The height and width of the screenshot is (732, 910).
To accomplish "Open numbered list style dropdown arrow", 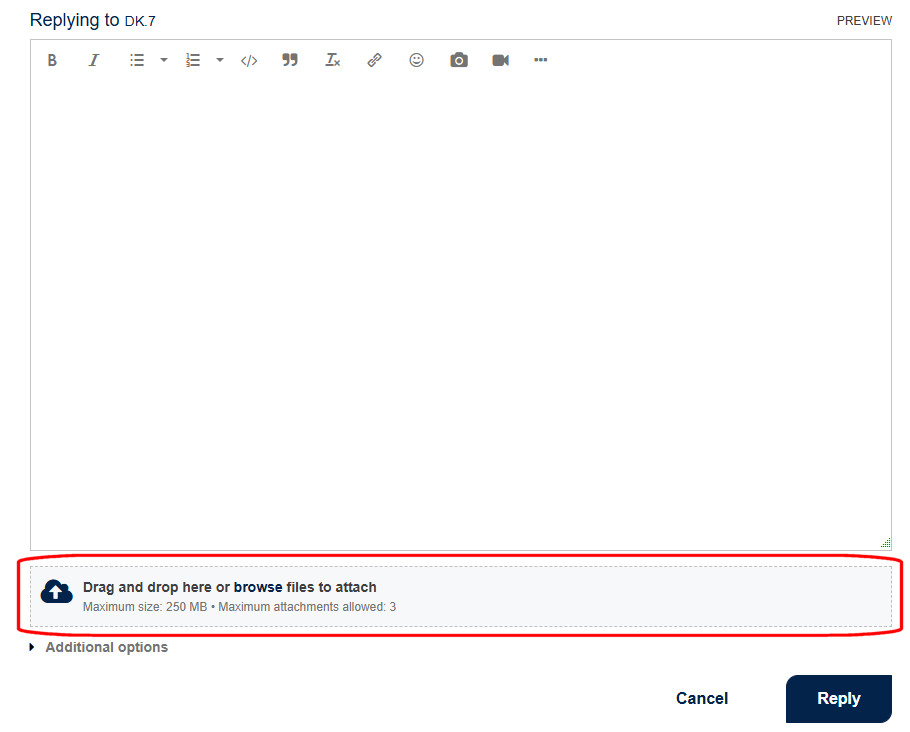I will [x=219, y=60].
